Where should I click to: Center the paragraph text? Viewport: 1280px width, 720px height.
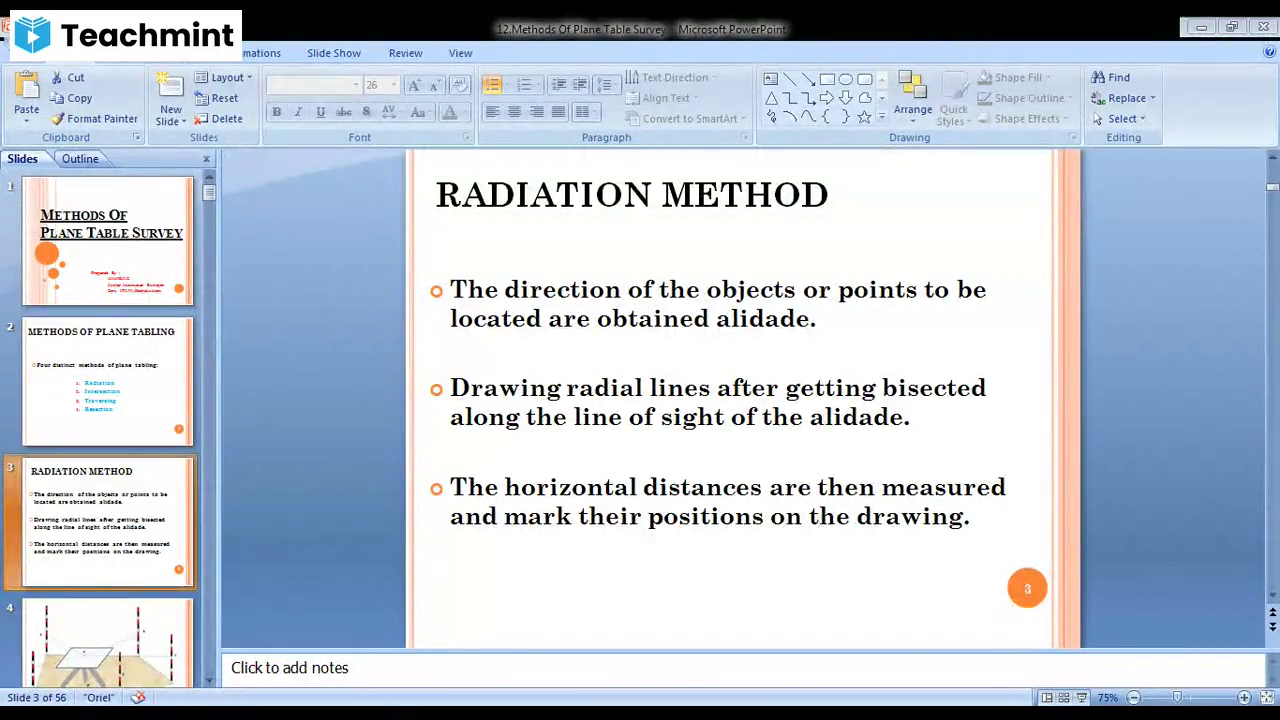[514, 112]
